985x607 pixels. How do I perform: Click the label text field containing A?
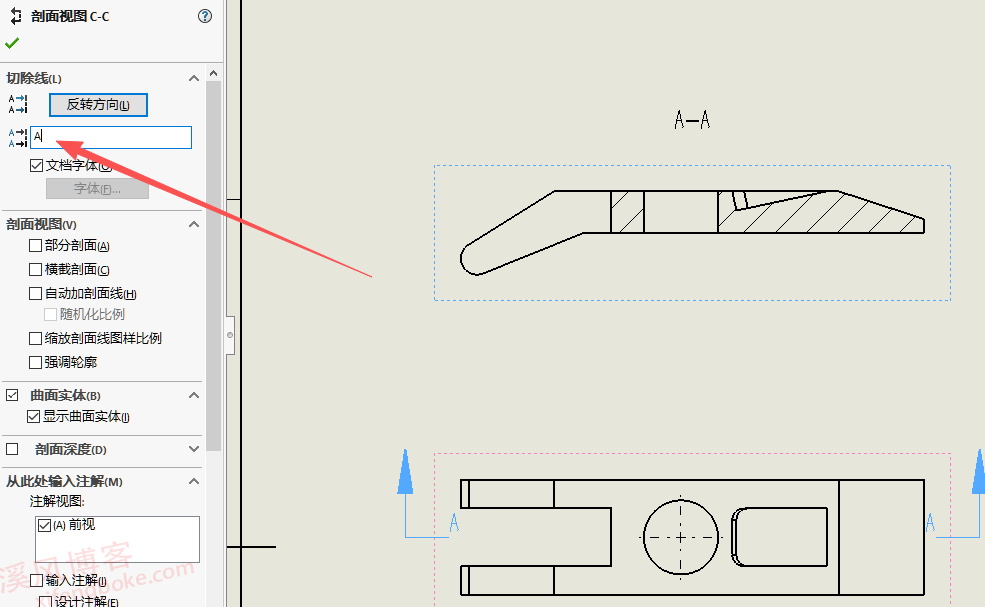point(111,137)
